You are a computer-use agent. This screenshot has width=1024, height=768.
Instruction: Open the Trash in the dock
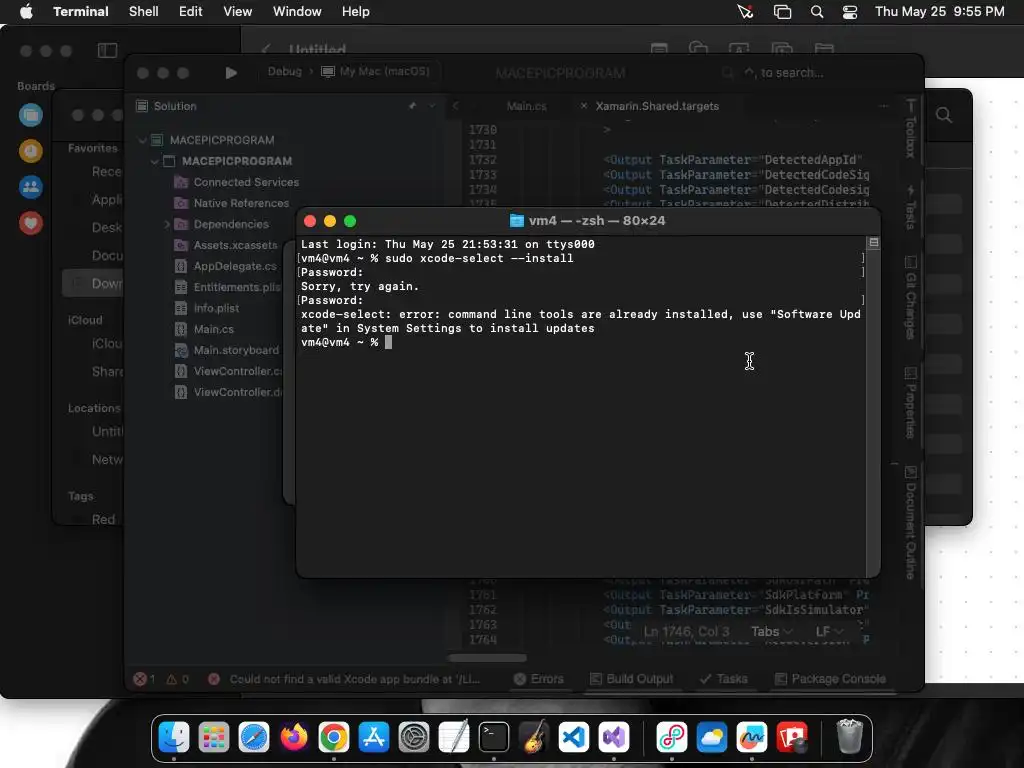[x=850, y=738]
